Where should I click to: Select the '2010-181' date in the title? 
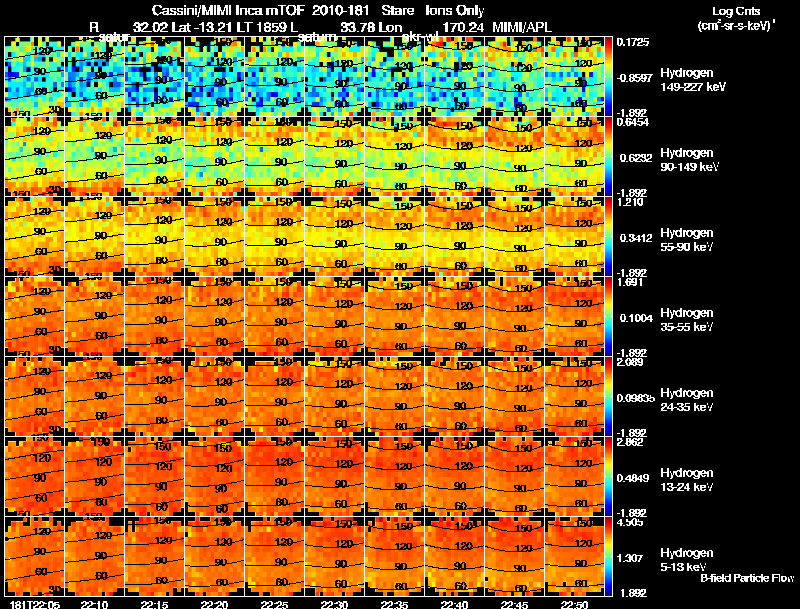click(x=340, y=11)
